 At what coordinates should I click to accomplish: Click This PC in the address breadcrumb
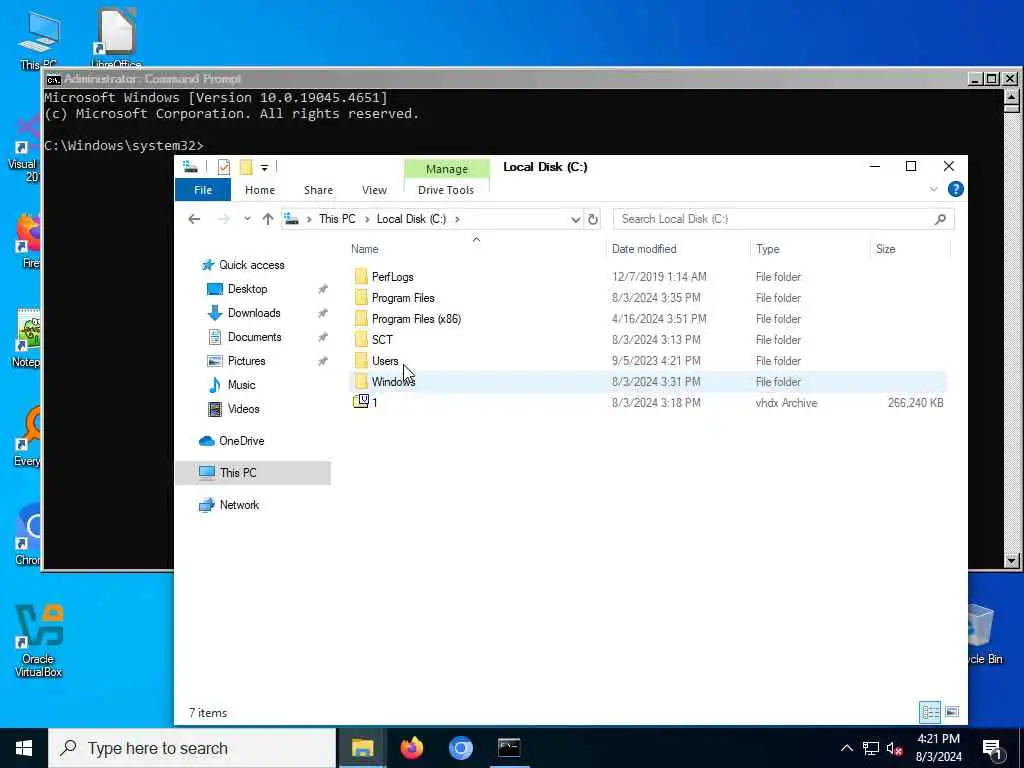tap(337, 219)
